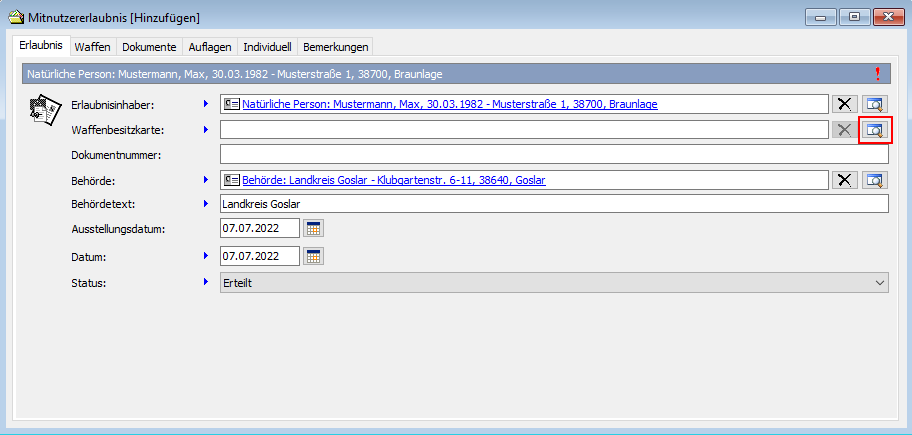912x435 pixels.
Task: Open the Auflagen tab
Action: point(210,47)
